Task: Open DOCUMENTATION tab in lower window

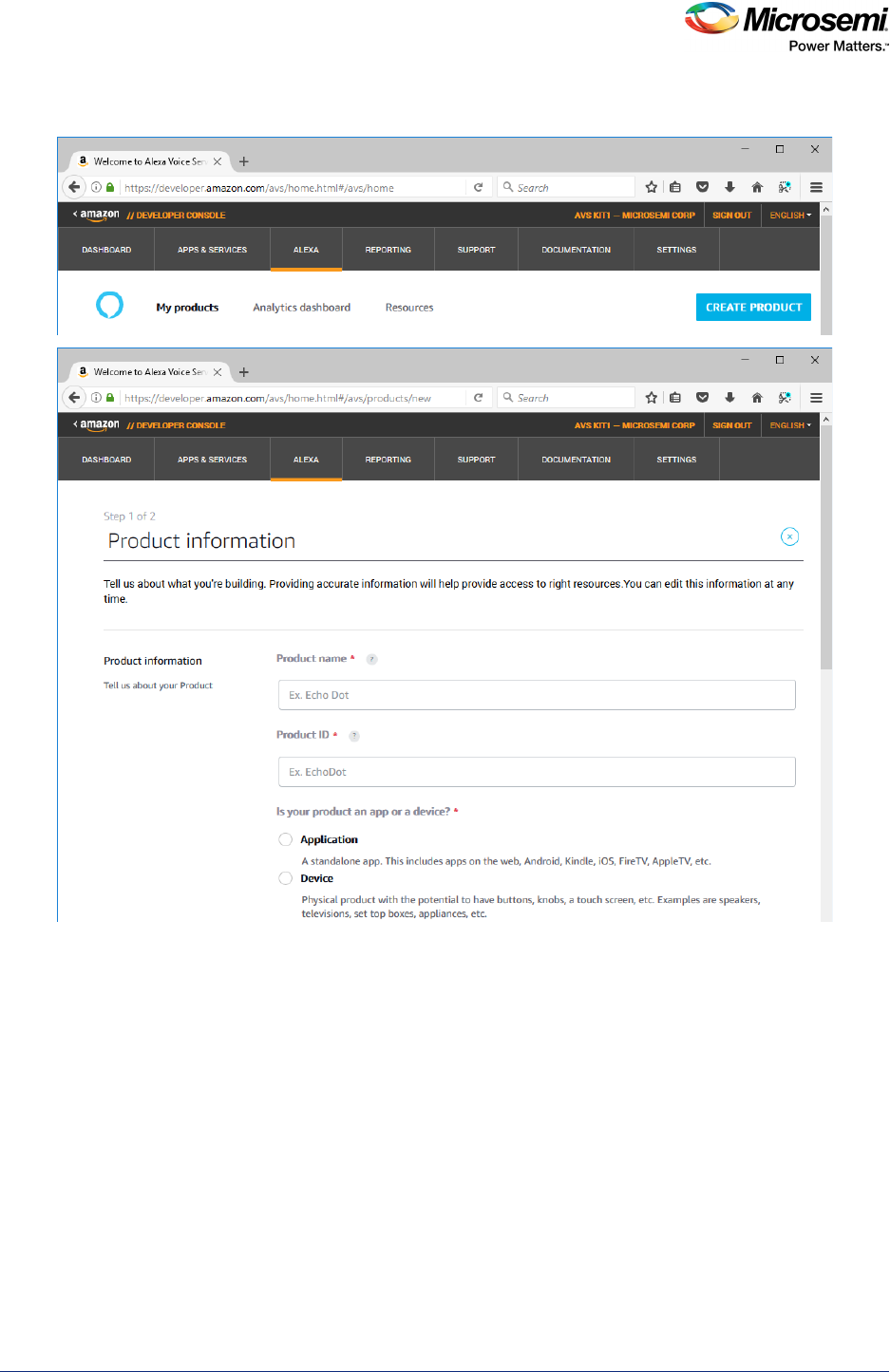Action: pos(576,460)
